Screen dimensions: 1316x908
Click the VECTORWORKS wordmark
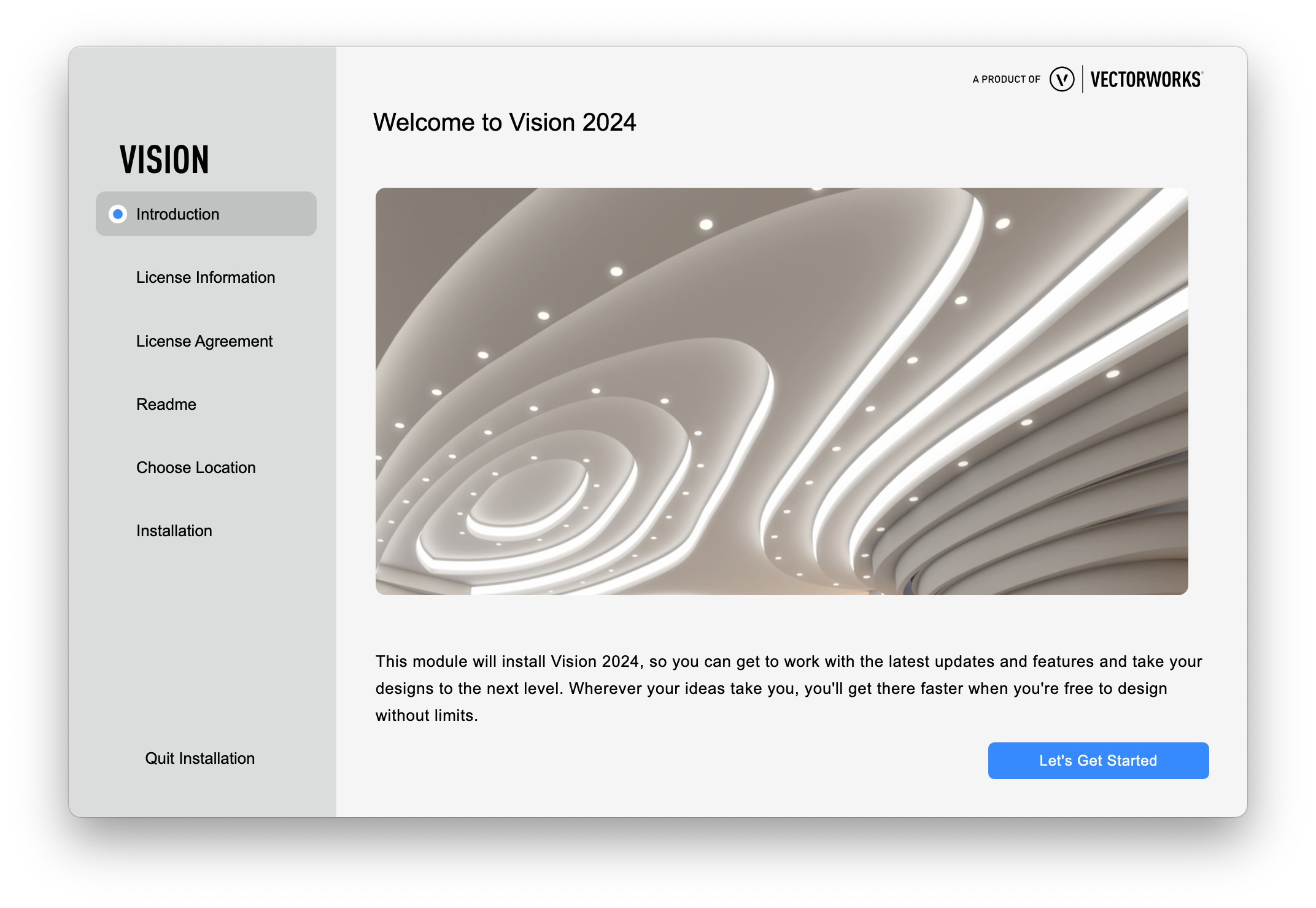click(1147, 80)
